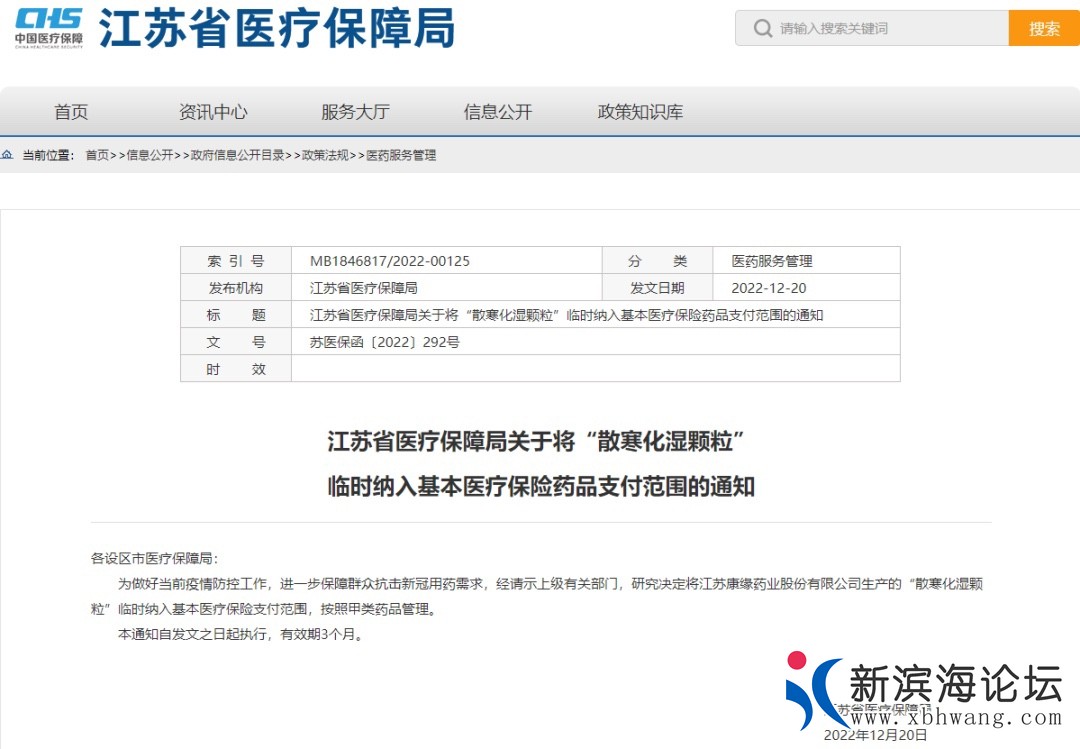Viewport: 1080px width, 749px height.
Task: Click the 信息公开 breadcrumb link
Action: [x=150, y=155]
